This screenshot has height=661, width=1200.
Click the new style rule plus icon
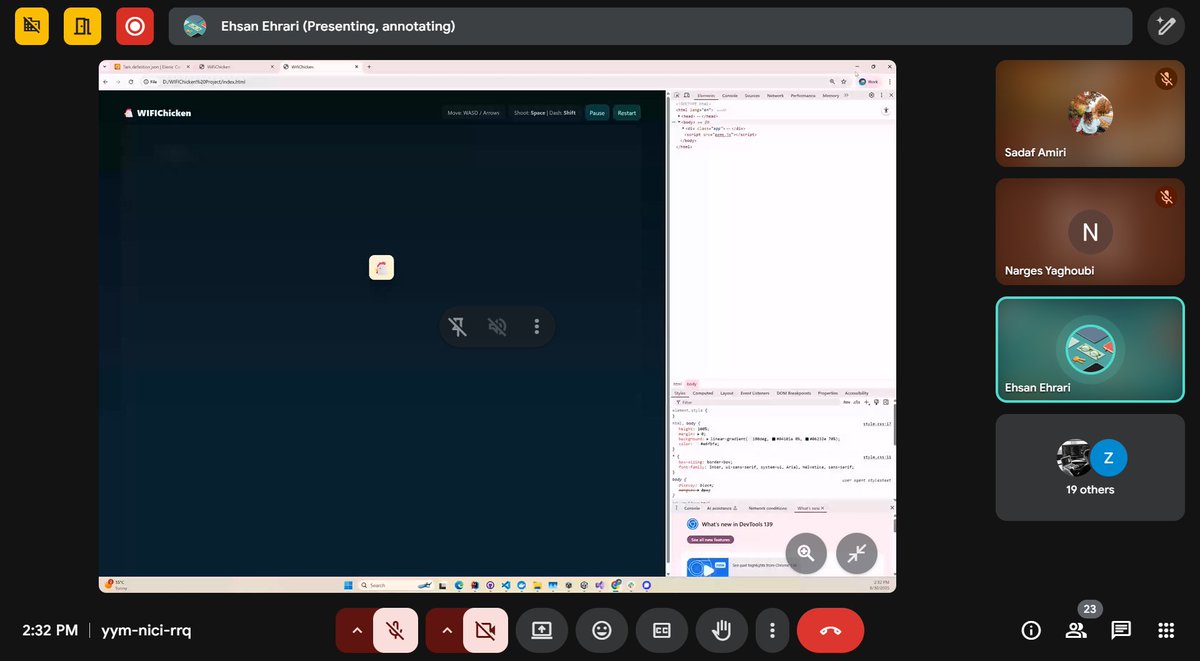[866, 402]
